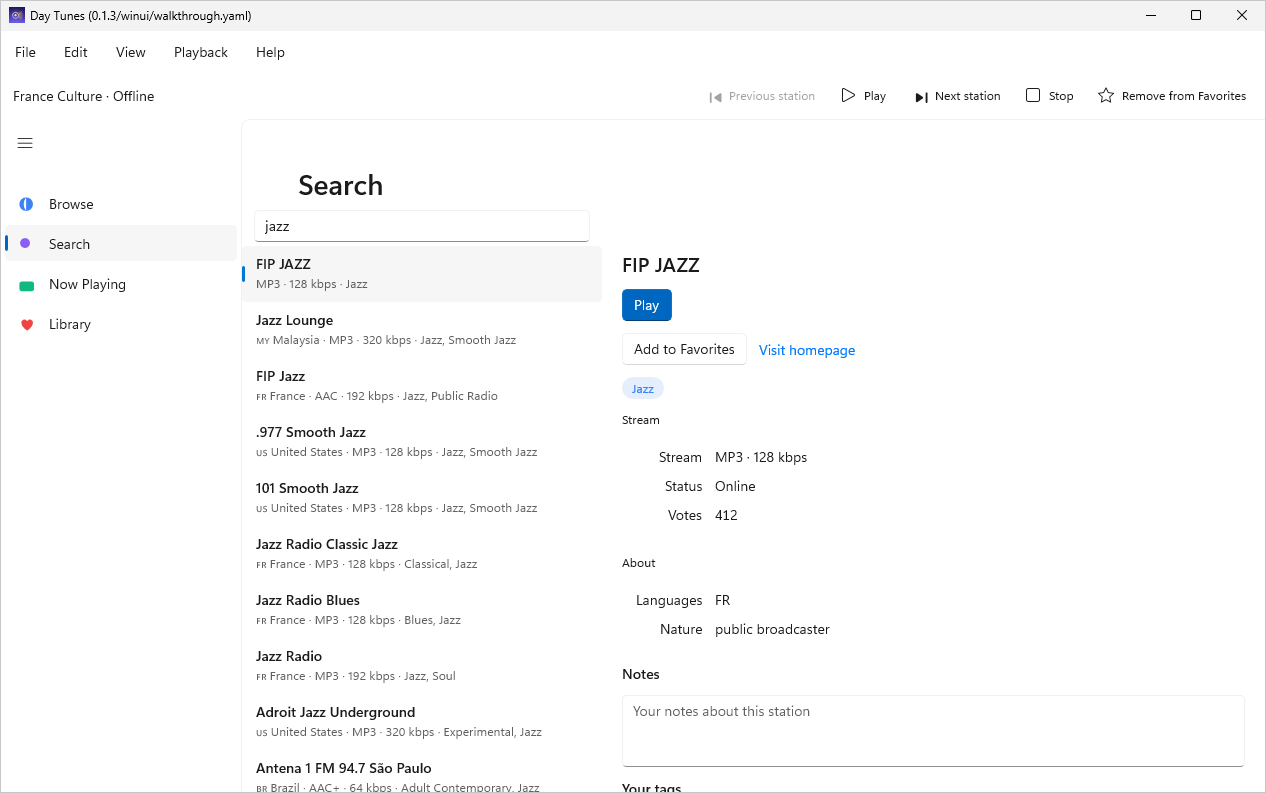Click the Votes value 412

pos(726,515)
